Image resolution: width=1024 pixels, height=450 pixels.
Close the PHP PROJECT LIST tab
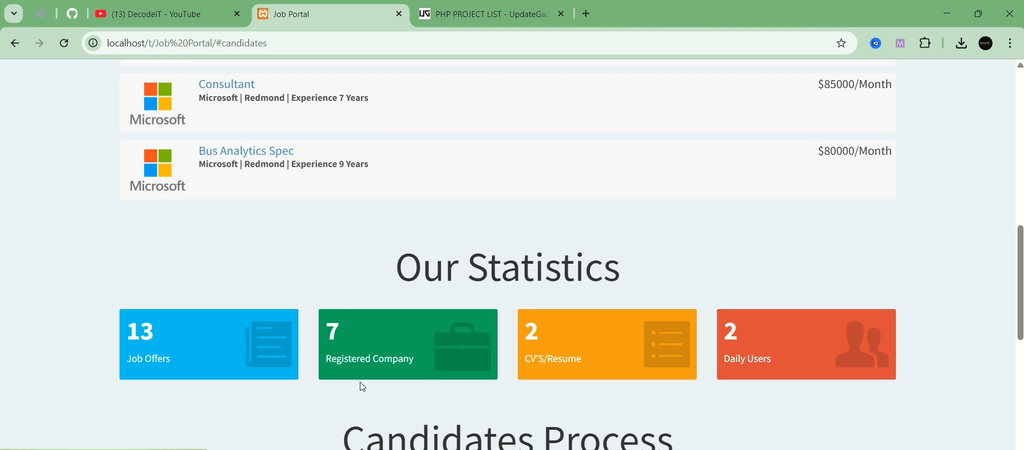tap(560, 14)
